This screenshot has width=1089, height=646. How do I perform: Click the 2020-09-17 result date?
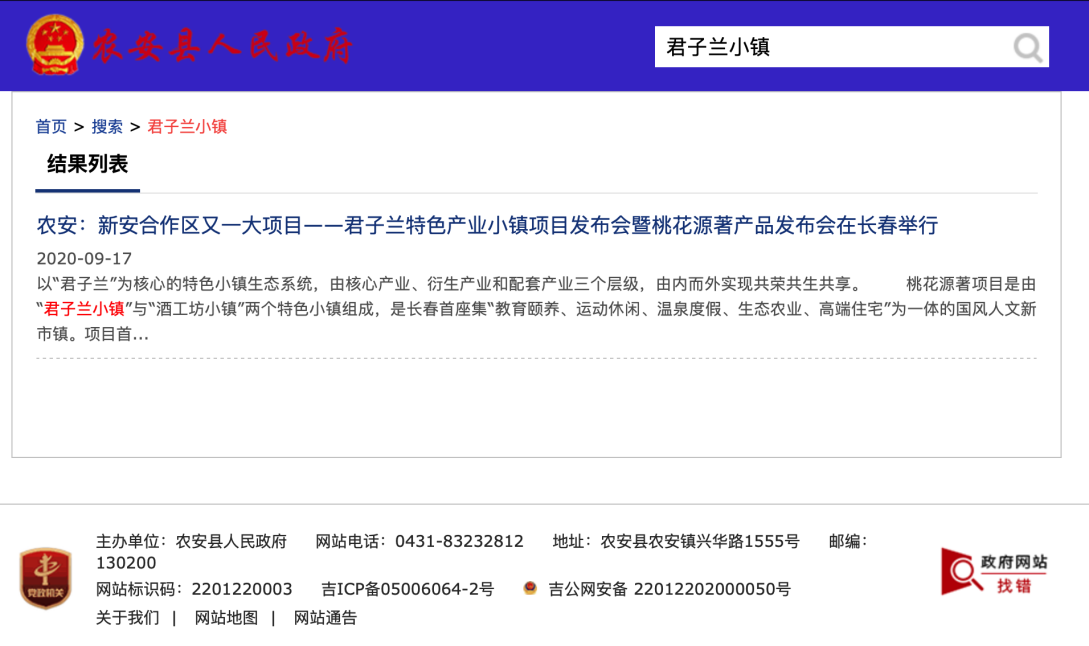84,258
